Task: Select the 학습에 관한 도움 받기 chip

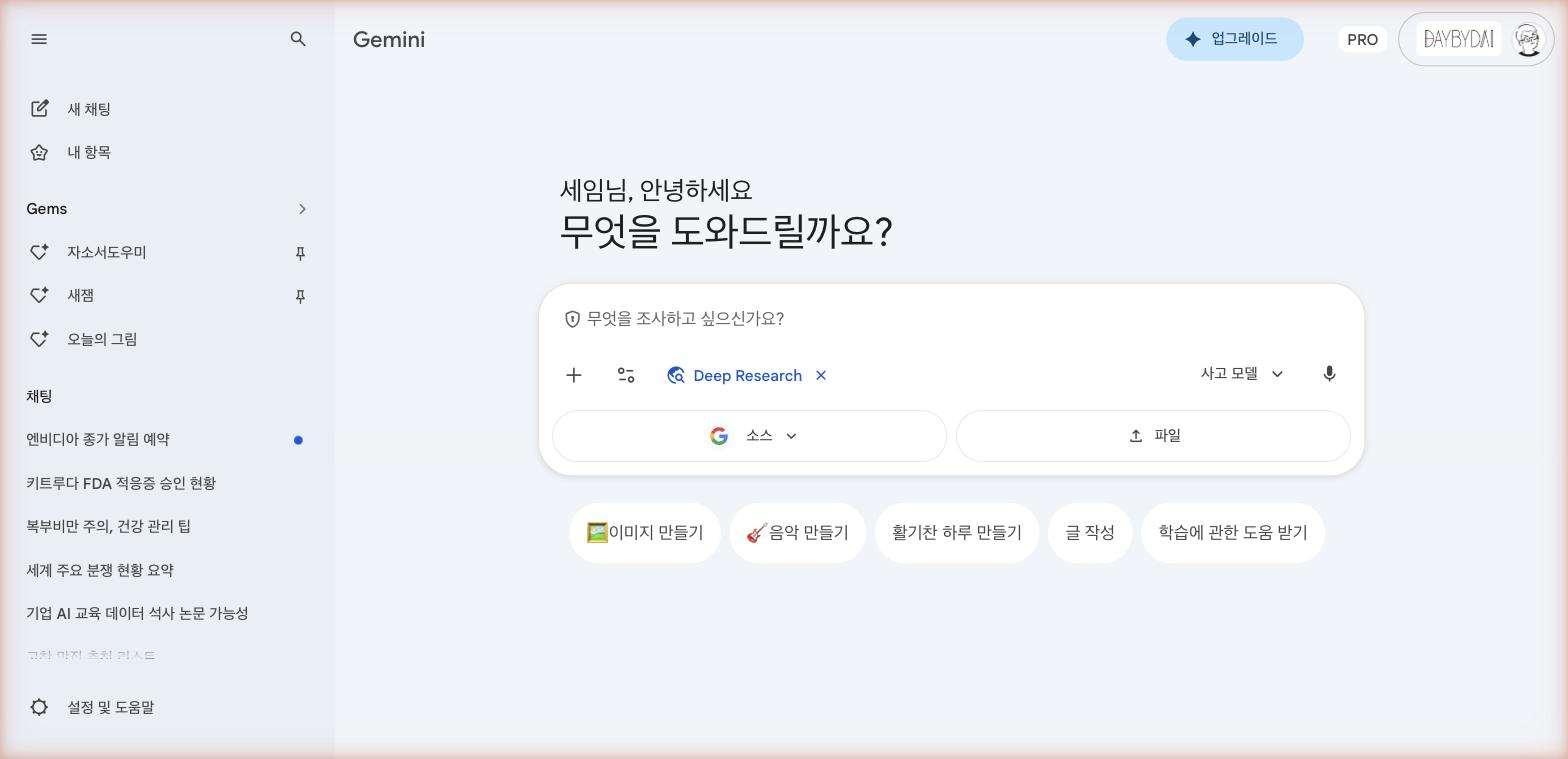Action: pos(1233,533)
